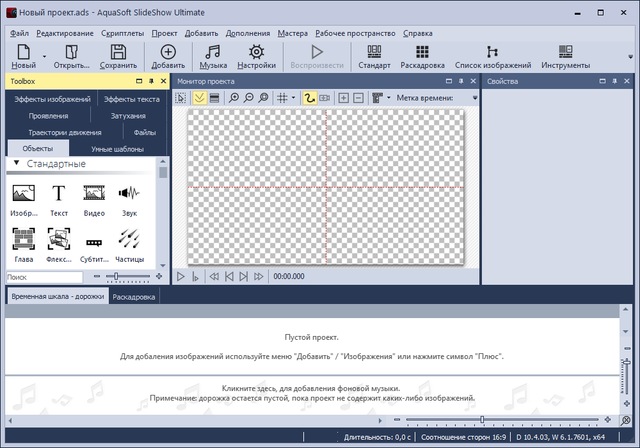The height and width of the screenshot is (448, 640).
Task: Click the zoom-in magnifier in project monitor
Action: click(x=232, y=98)
